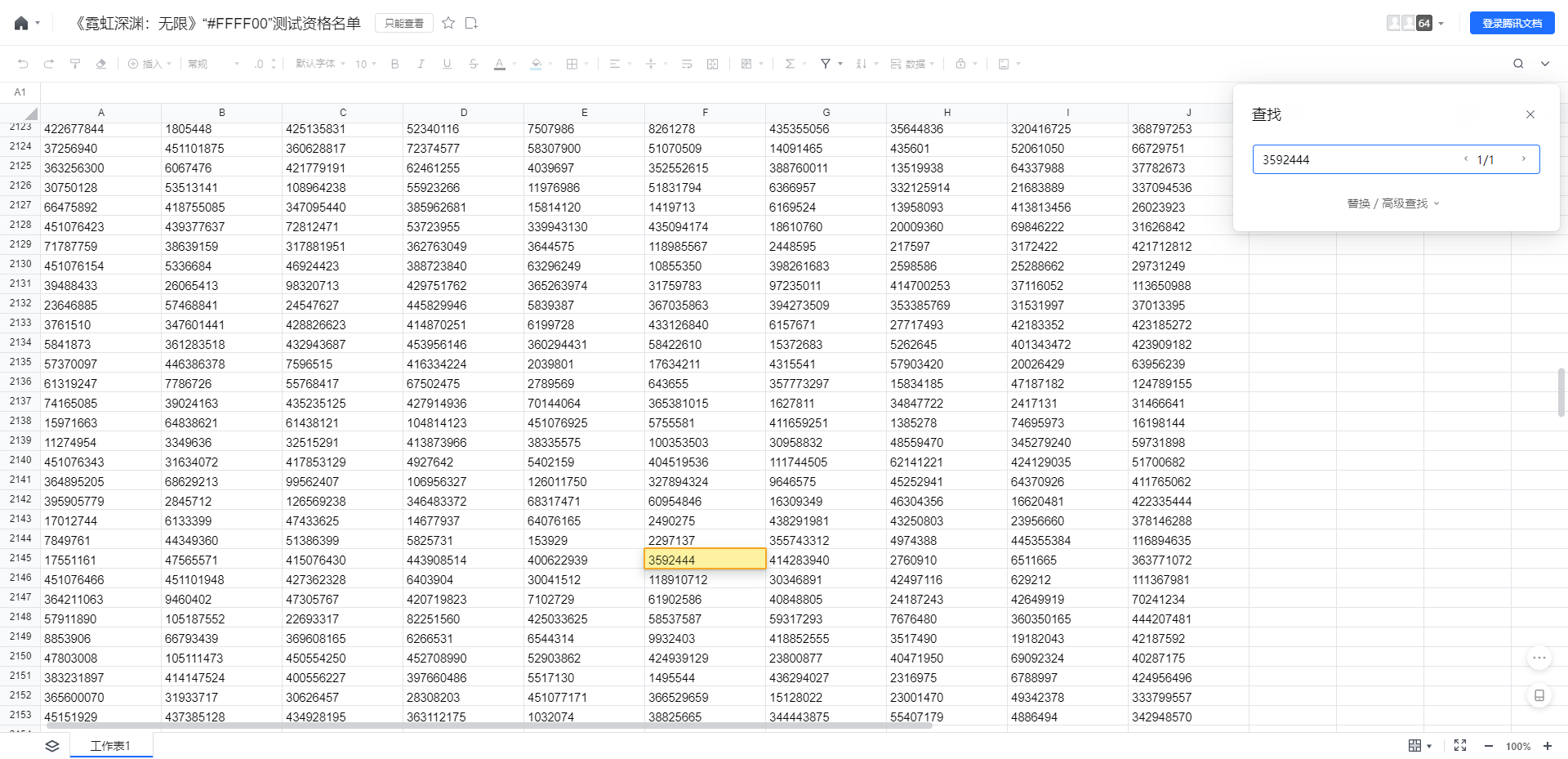Open the freeze panes icon
Viewport: 1568px width, 759px height.
click(x=1004, y=64)
